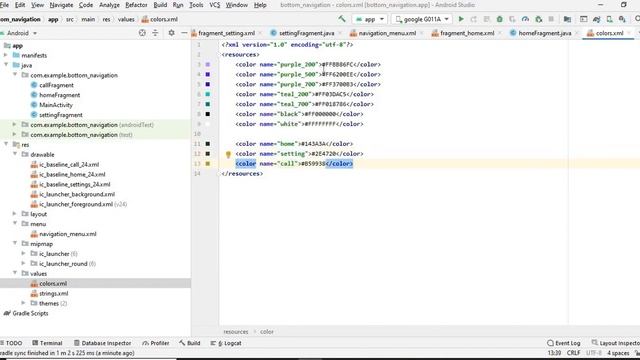640x360 pixels.
Task: Open Gradle Scripts node
Action: [30, 313]
